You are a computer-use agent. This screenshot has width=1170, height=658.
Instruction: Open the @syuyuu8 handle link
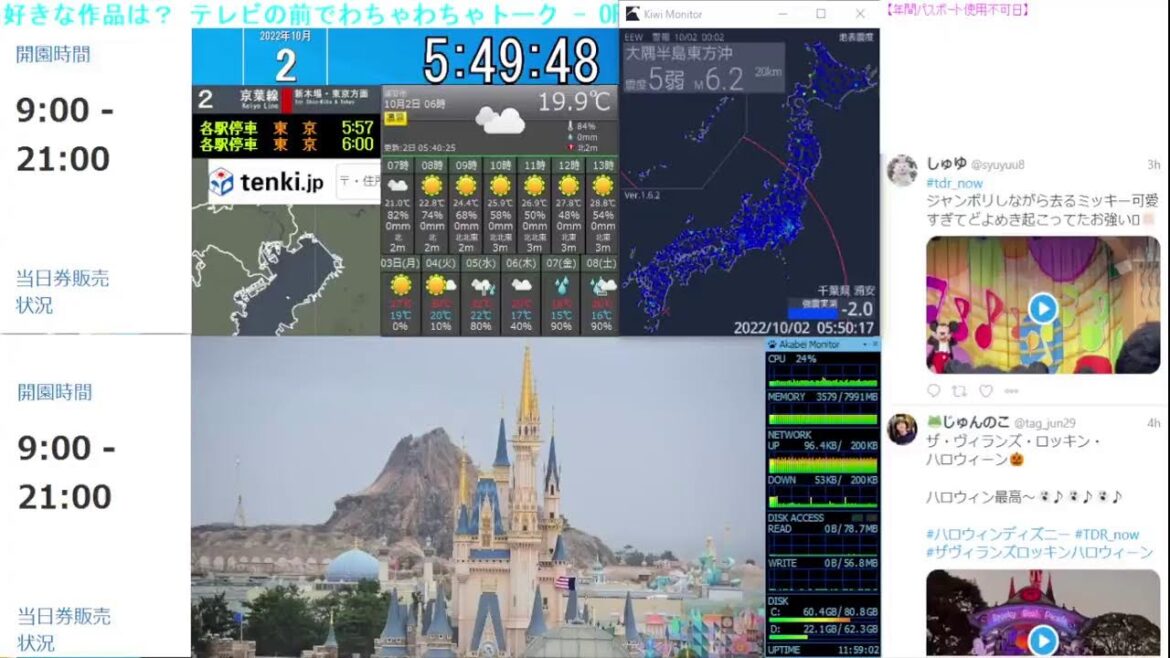click(x=997, y=165)
